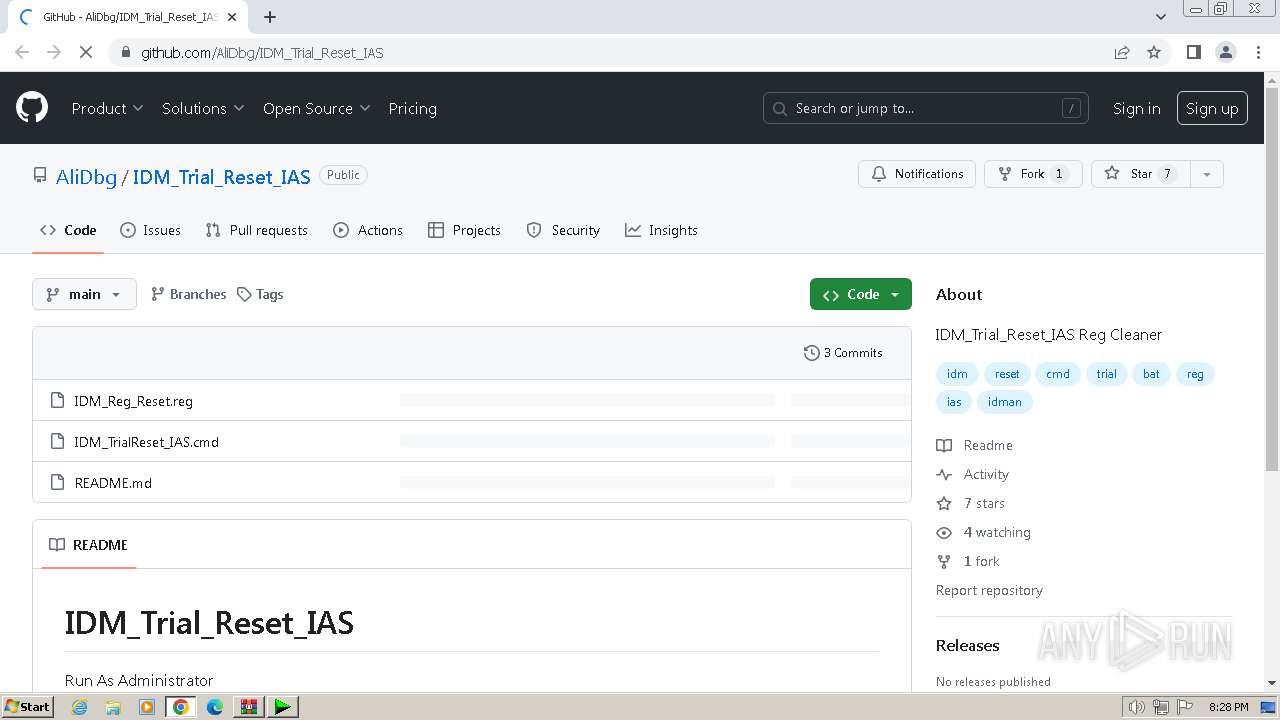Switch to the Insights tab
The height and width of the screenshot is (720, 1280).
click(661, 230)
